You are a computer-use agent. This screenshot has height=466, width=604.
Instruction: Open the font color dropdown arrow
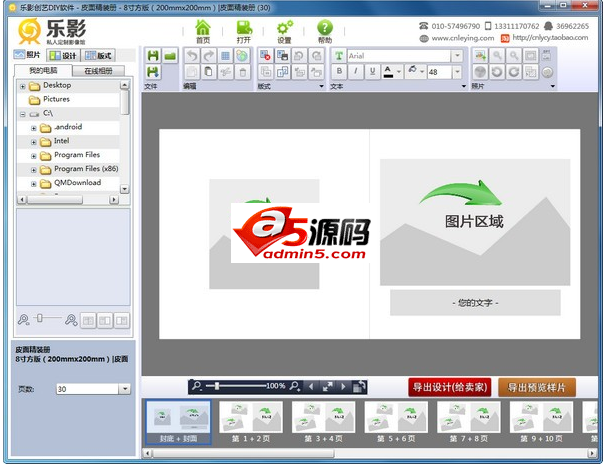[x=399, y=72]
